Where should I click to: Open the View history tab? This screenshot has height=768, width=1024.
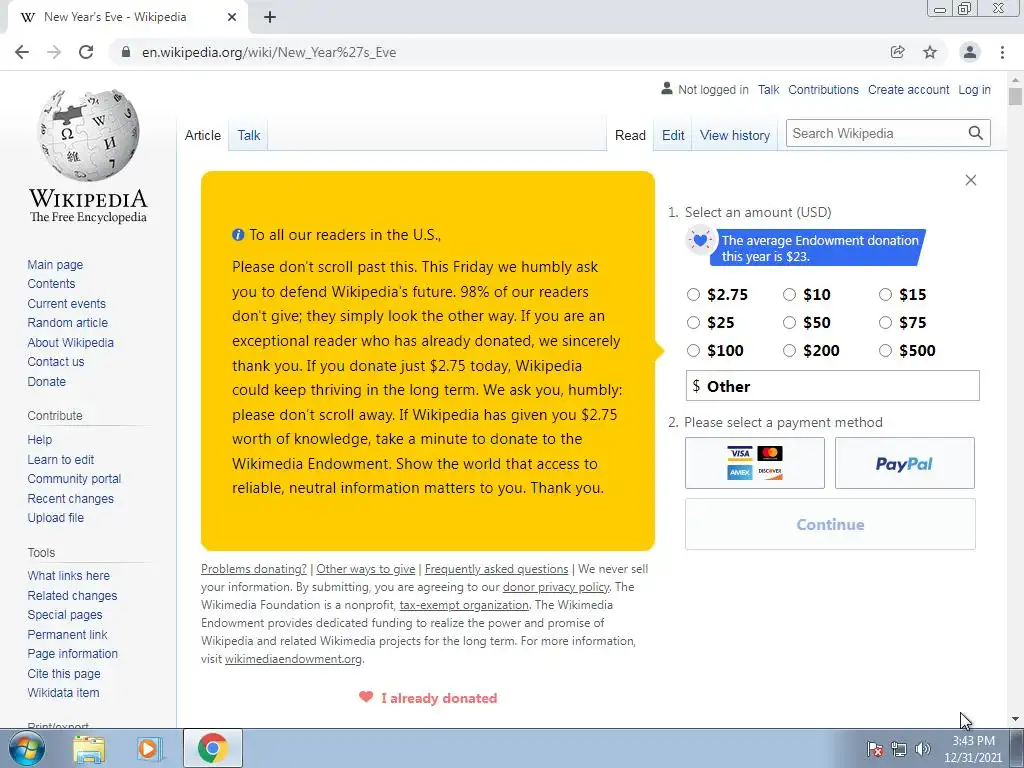pyautogui.click(x=735, y=135)
